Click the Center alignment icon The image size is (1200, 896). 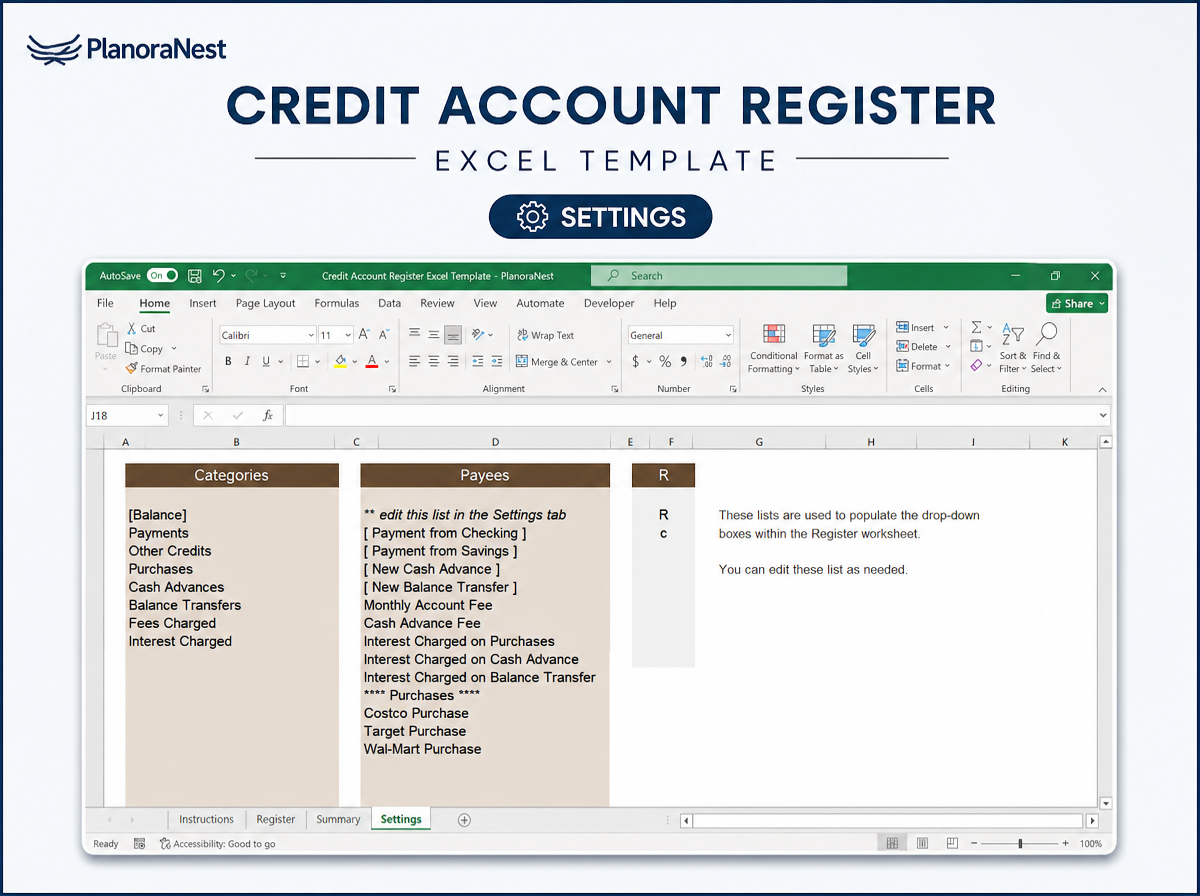pos(434,362)
